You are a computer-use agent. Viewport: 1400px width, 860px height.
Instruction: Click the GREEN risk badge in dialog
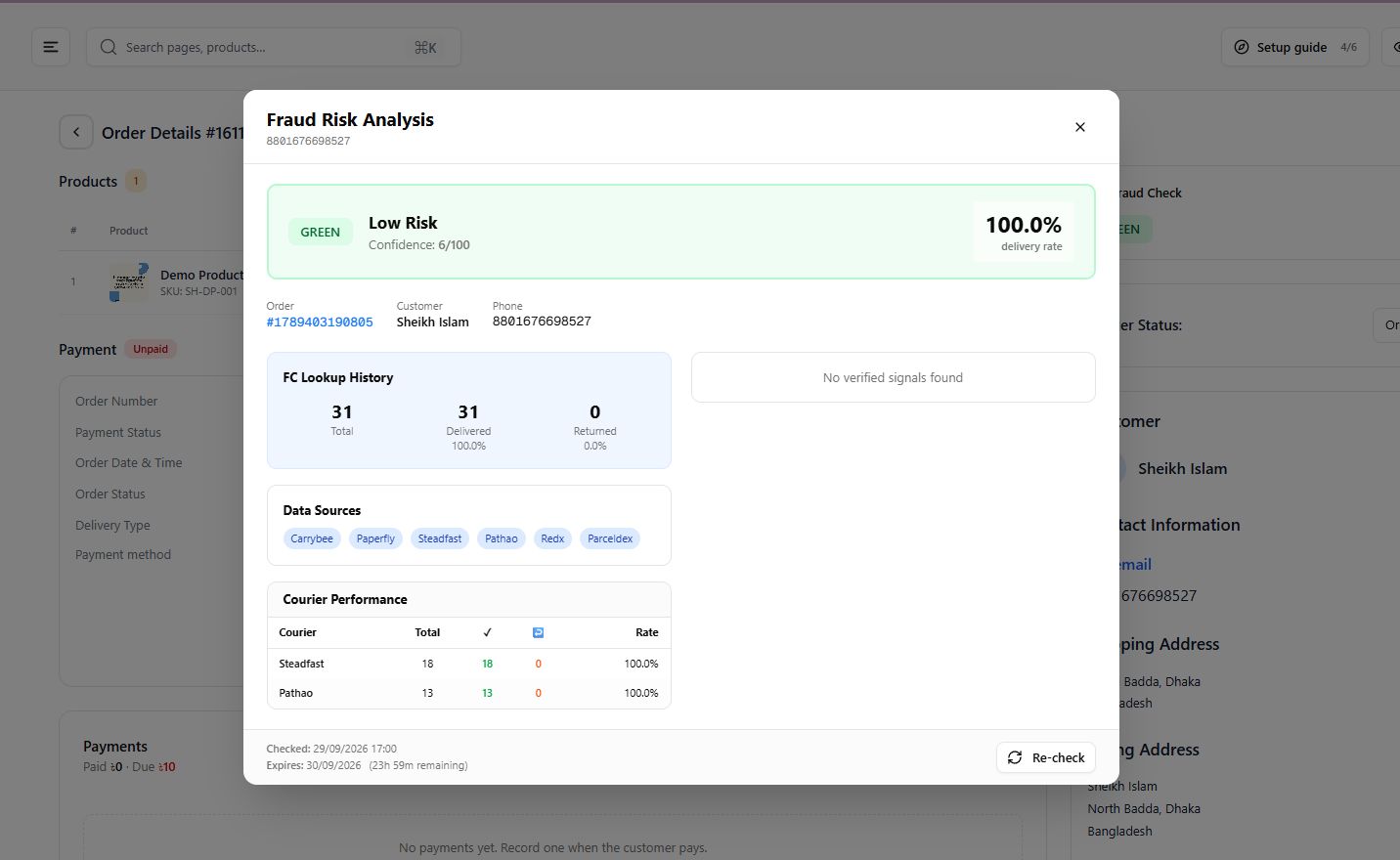[321, 232]
